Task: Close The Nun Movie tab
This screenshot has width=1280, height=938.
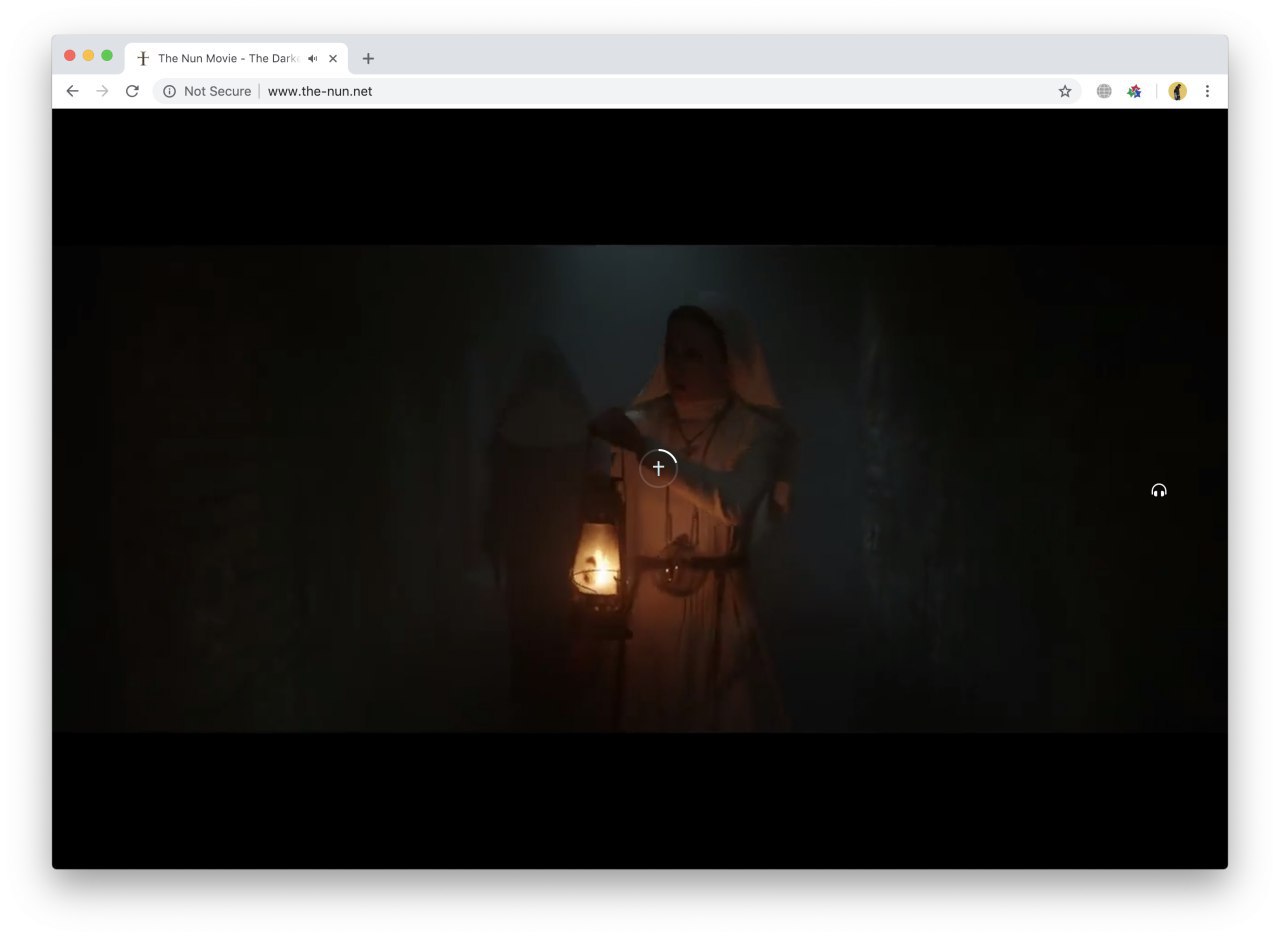Action: tap(333, 59)
